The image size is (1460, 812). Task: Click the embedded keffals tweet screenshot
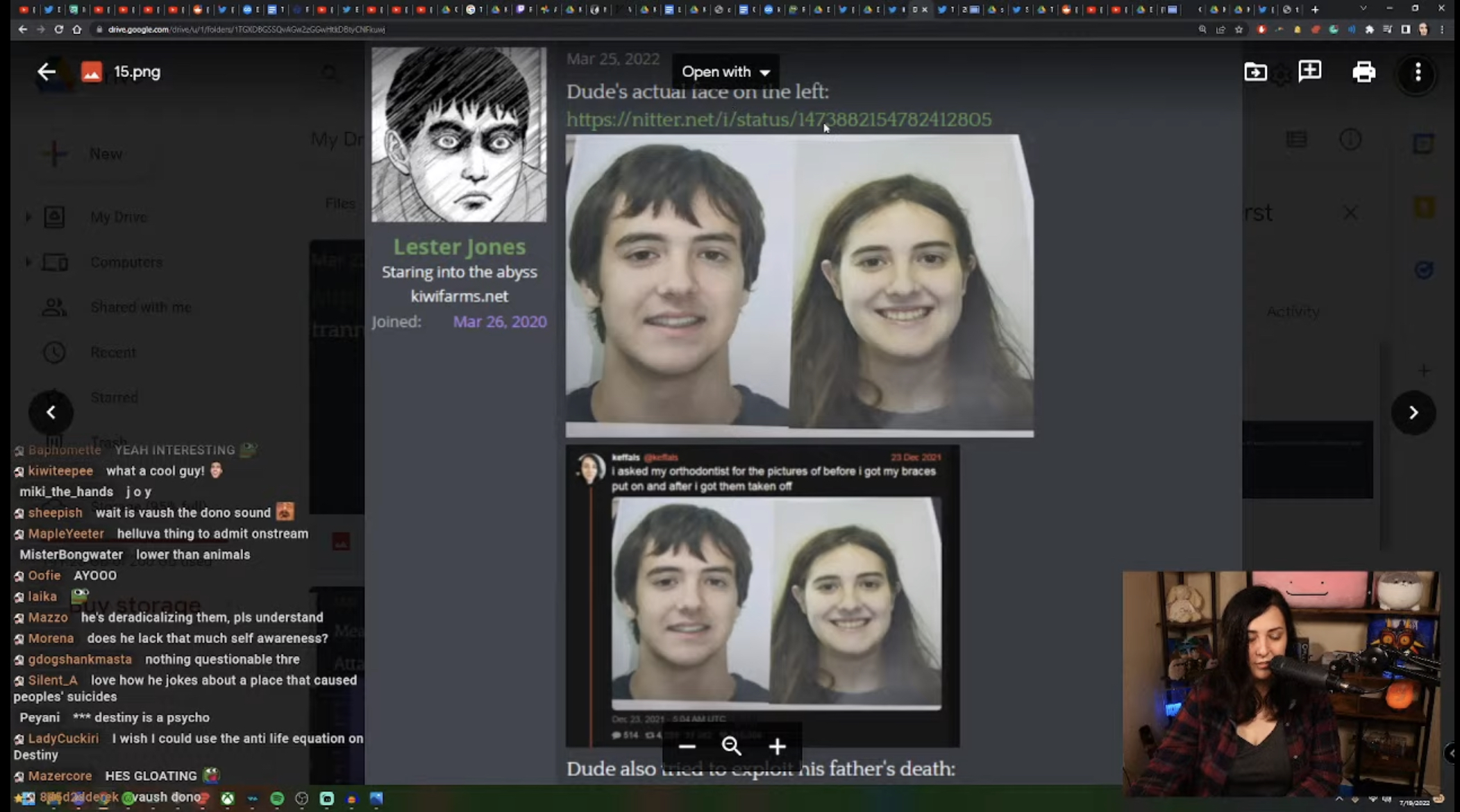pyautogui.click(x=762, y=596)
